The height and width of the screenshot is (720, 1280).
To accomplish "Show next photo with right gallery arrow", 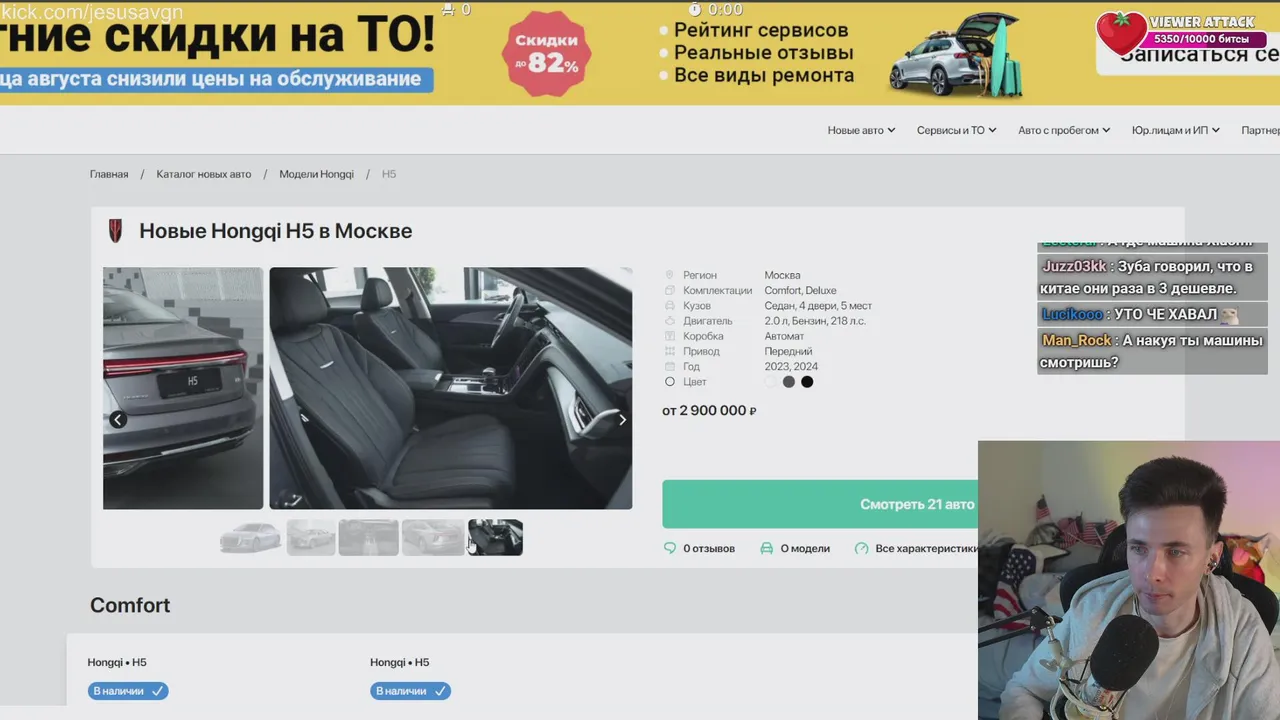I will (x=622, y=420).
